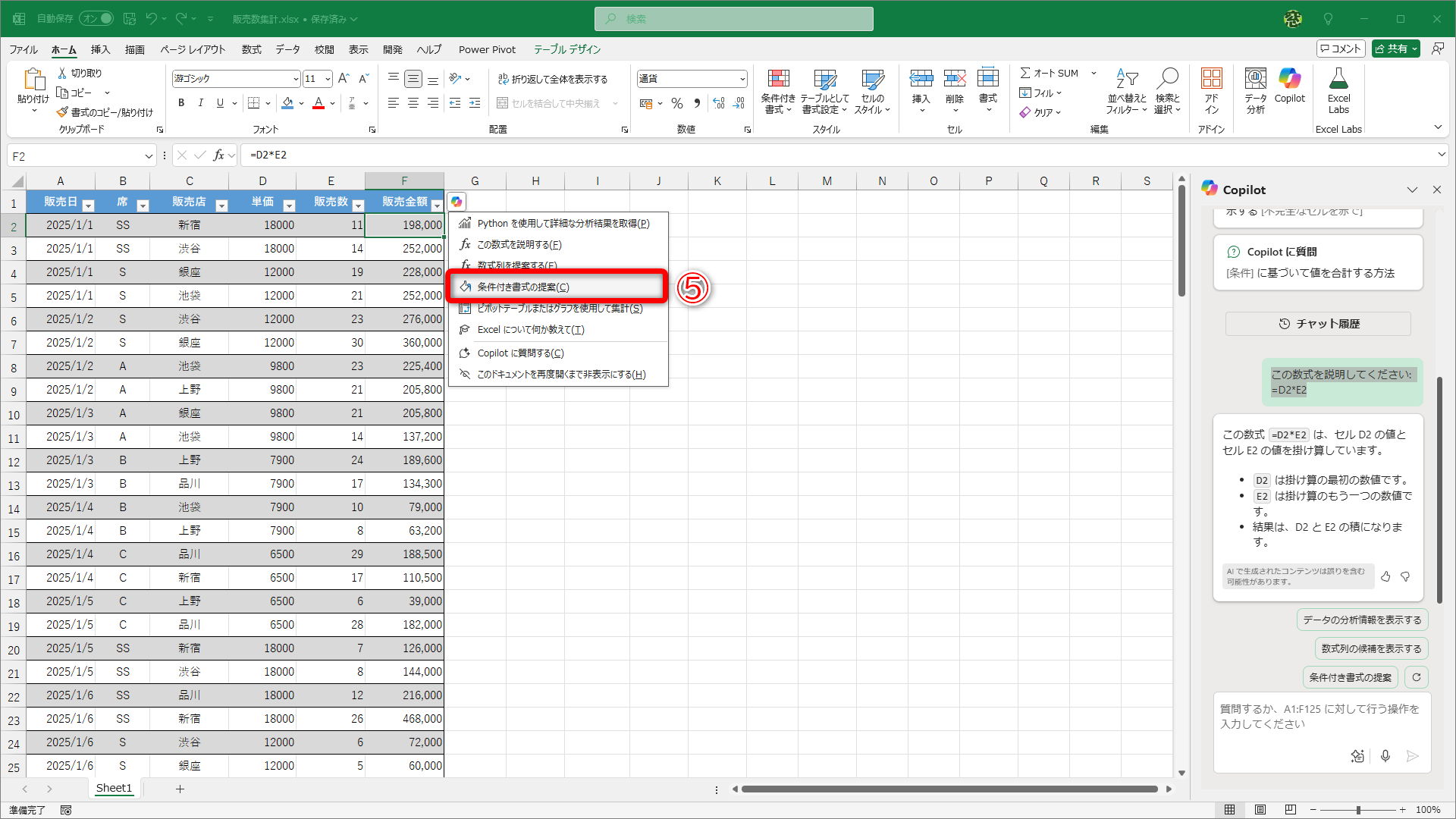Click the zoom slider in the status bar

point(1357,810)
